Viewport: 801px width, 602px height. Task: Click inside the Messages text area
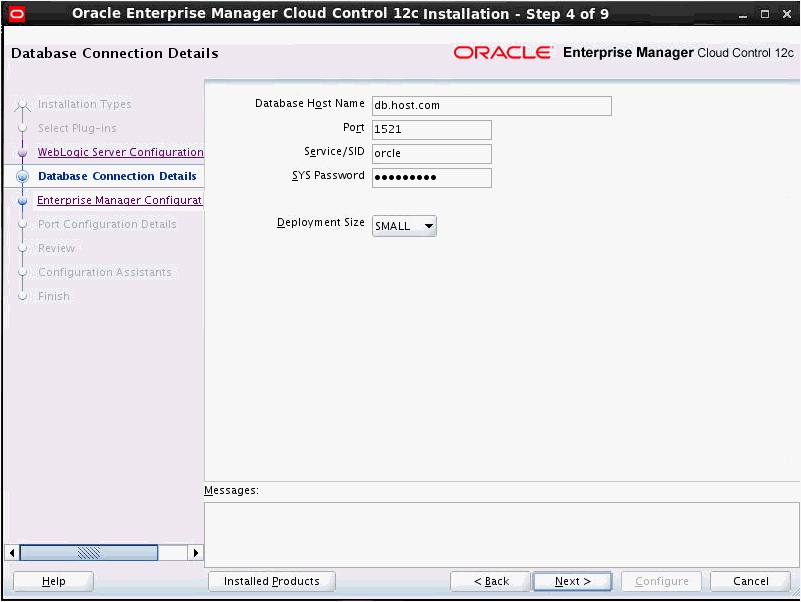click(502, 535)
